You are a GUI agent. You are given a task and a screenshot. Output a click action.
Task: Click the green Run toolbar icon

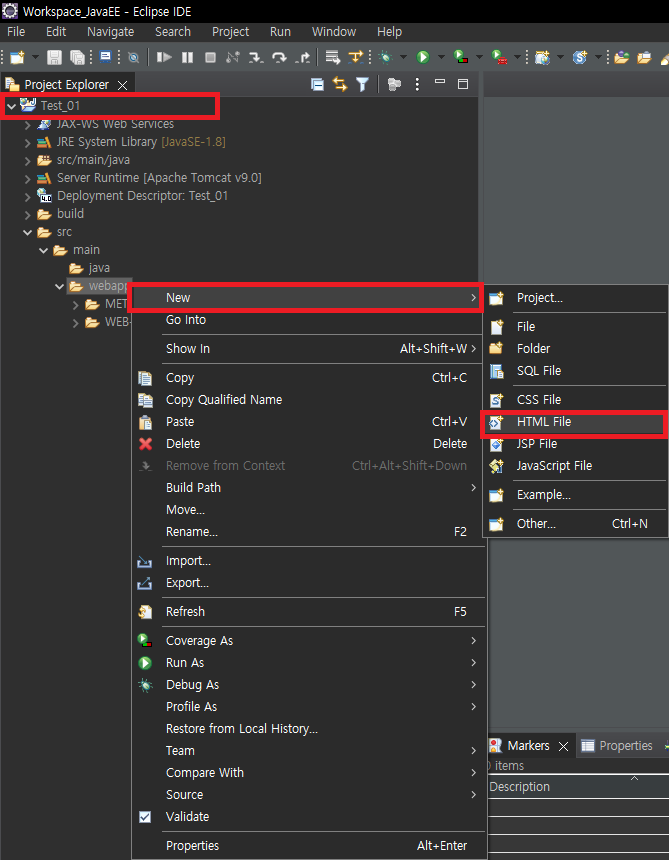(423, 57)
